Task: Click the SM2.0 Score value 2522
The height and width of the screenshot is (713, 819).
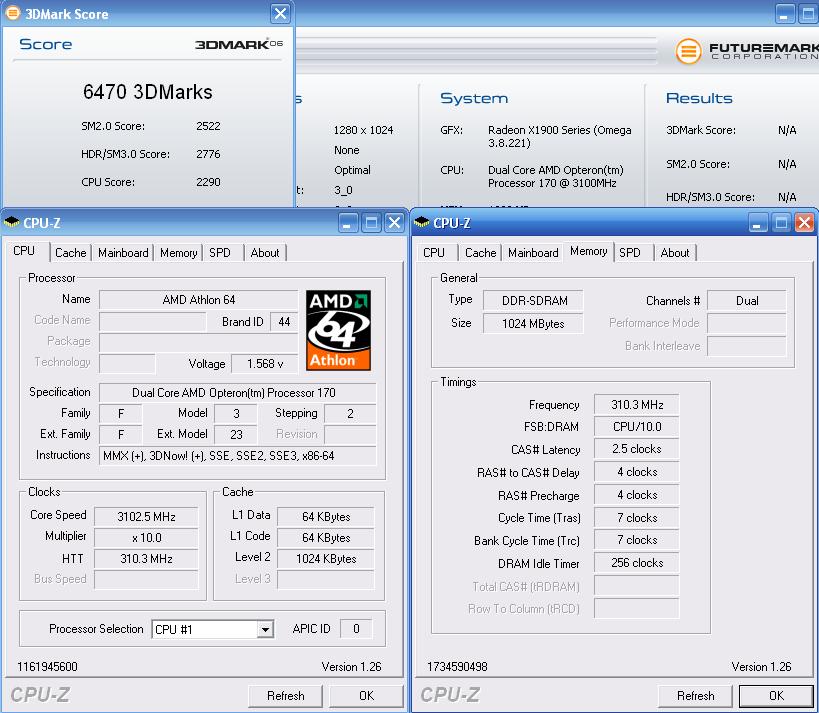Action: [x=208, y=126]
